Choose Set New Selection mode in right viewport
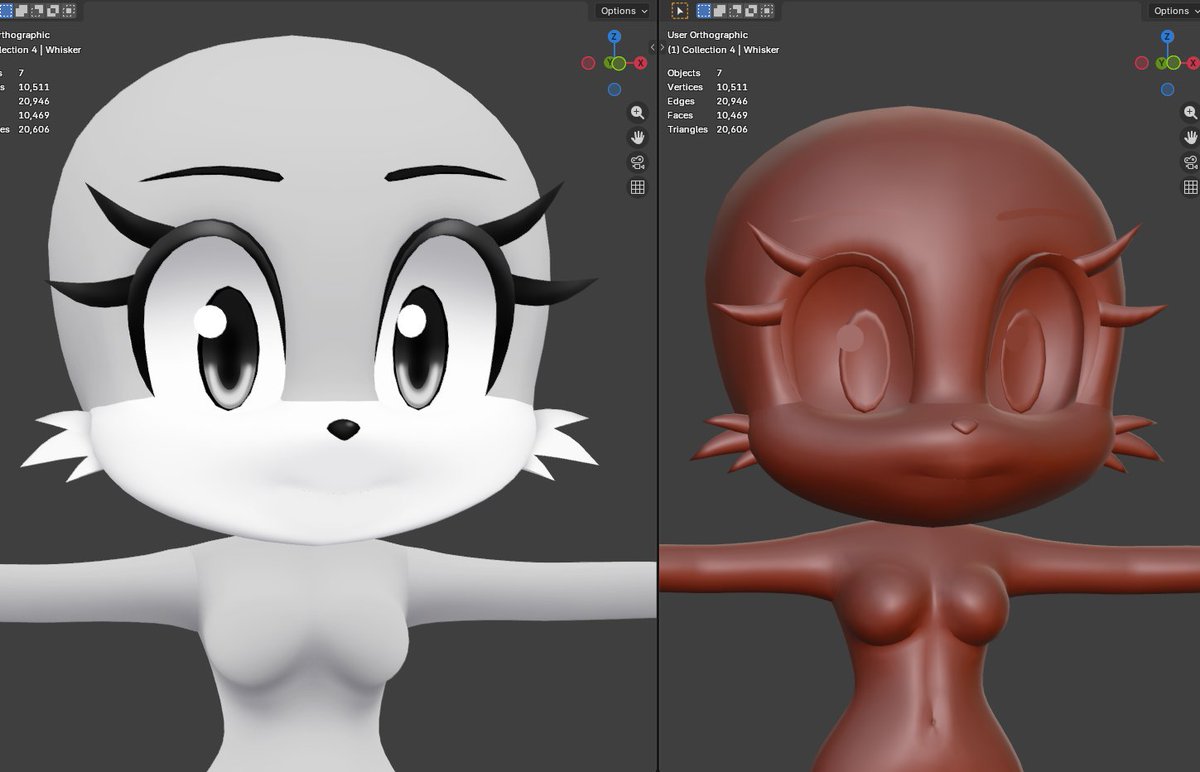This screenshot has width=1200, height=772. click(704, 11)
